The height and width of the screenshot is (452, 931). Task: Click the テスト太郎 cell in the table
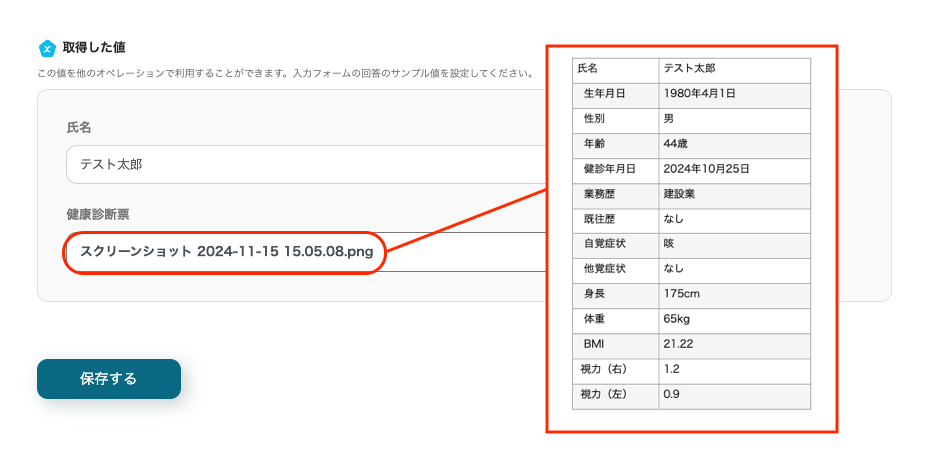tap(734, 71)
